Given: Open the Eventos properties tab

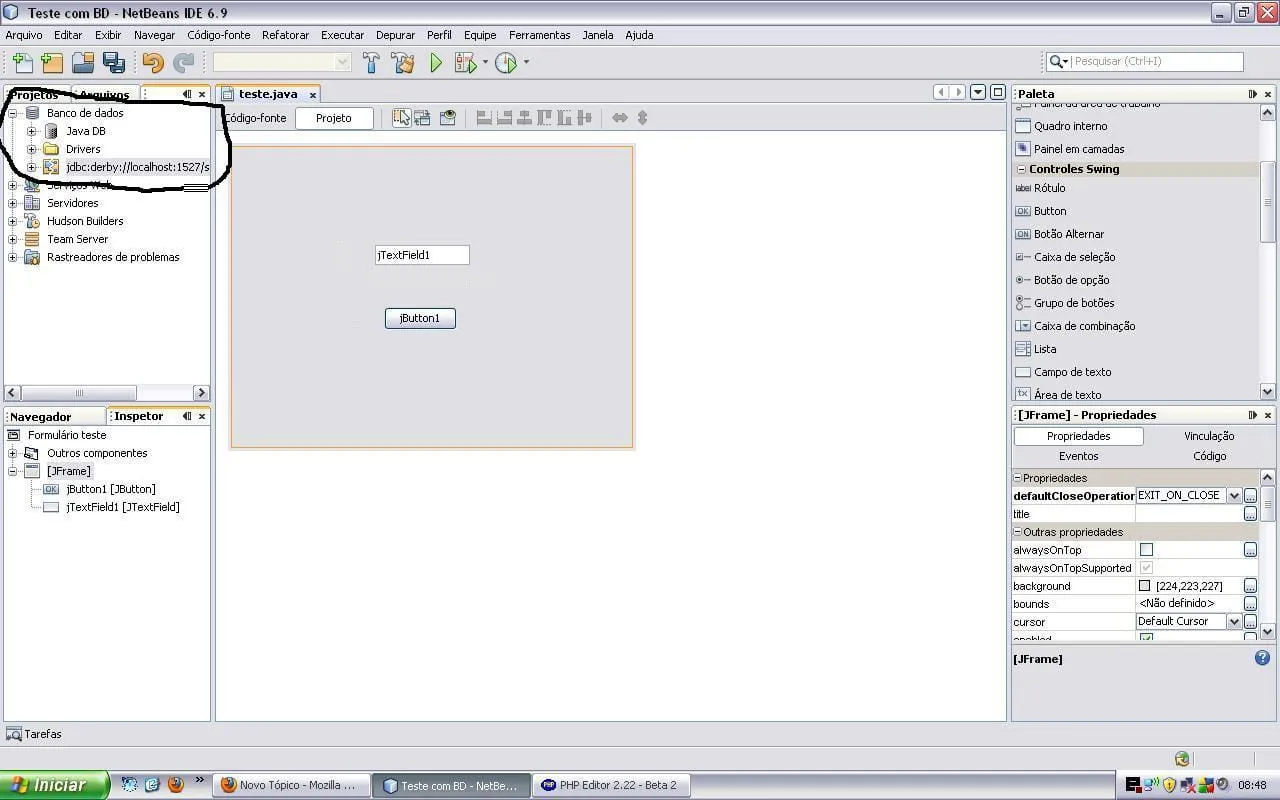Looking at the screenshot, I should pos(1078,456).
